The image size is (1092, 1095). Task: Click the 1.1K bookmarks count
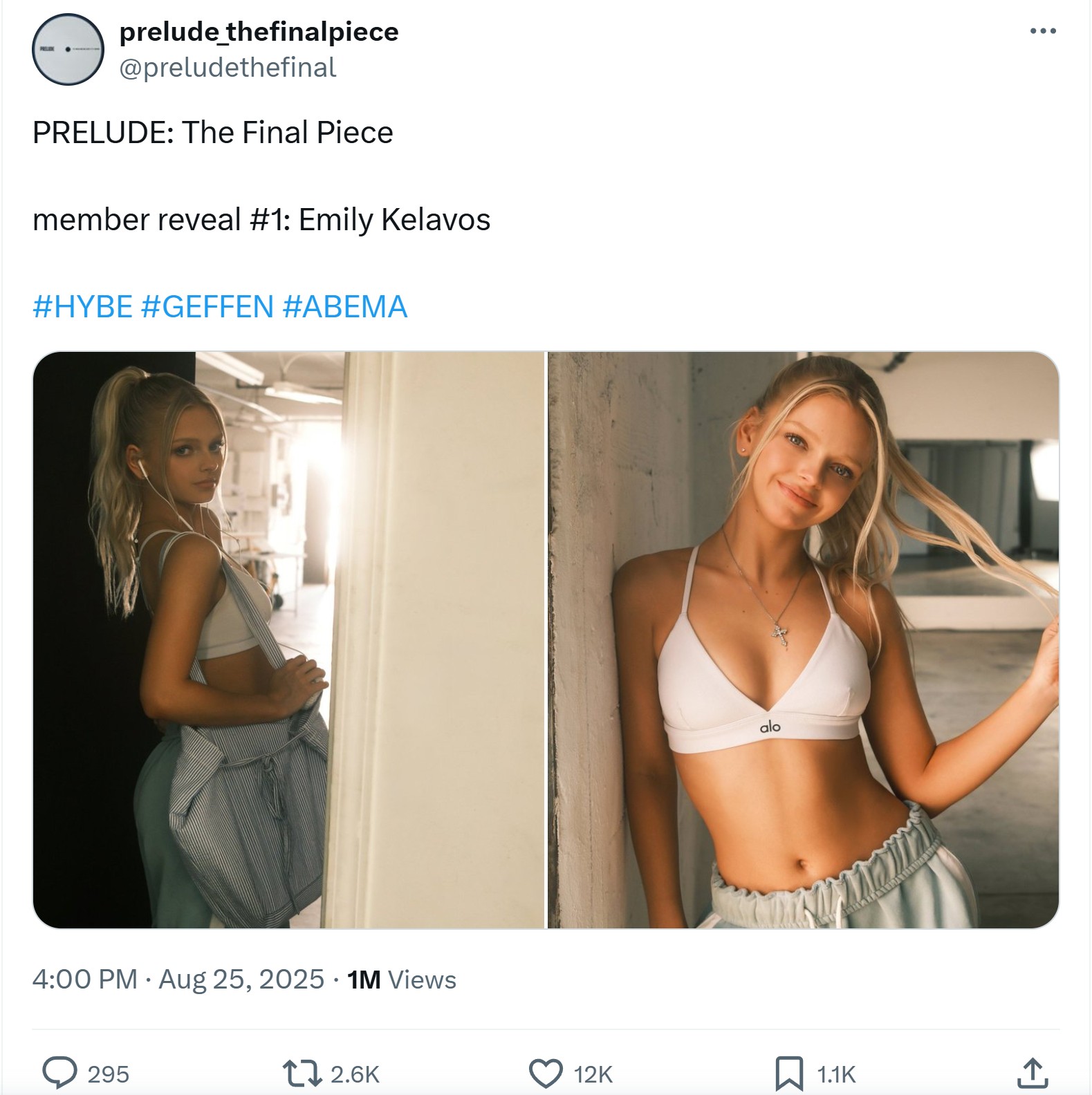[836, 1074]
